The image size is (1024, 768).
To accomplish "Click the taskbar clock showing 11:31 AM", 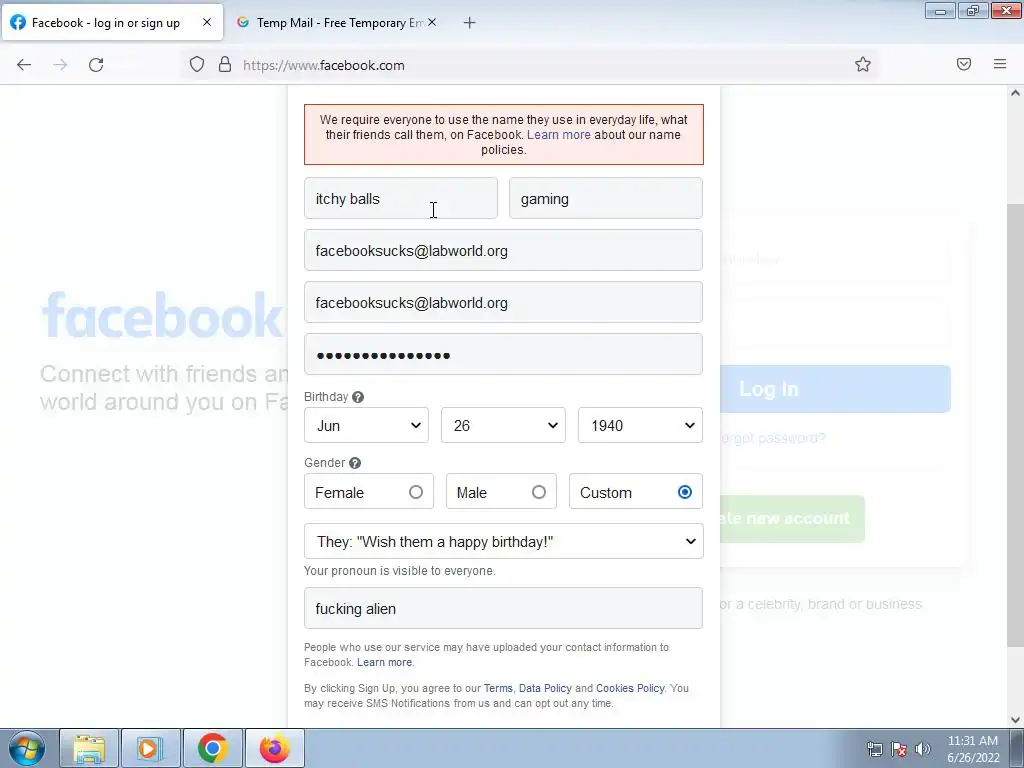I will [x=972, y=749].
